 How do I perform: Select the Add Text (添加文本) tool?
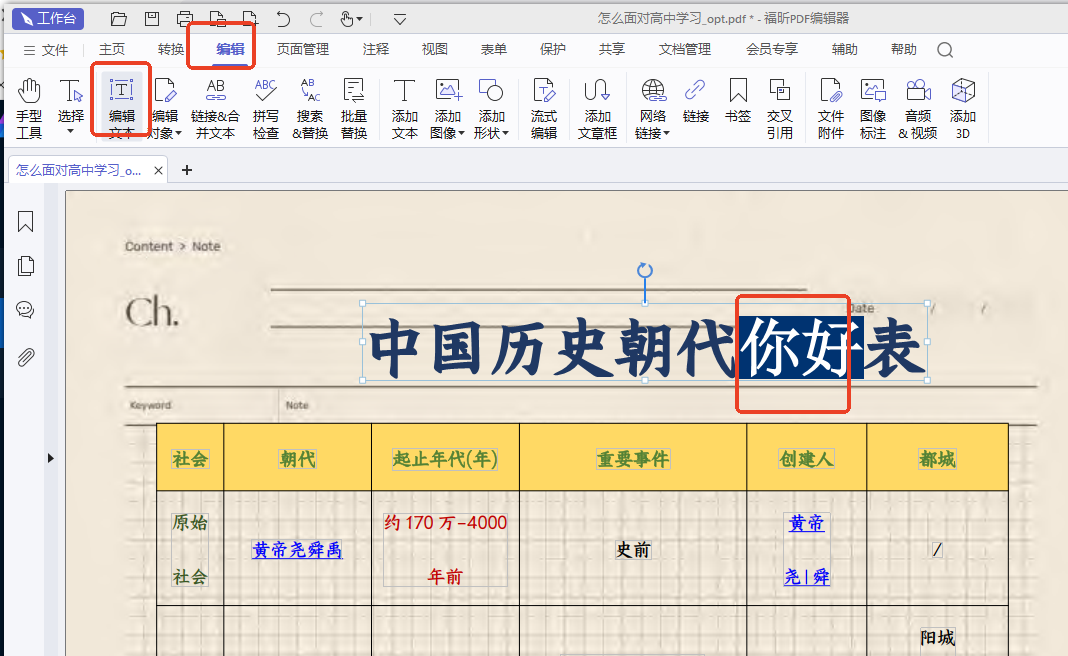[x=404, y=108]
